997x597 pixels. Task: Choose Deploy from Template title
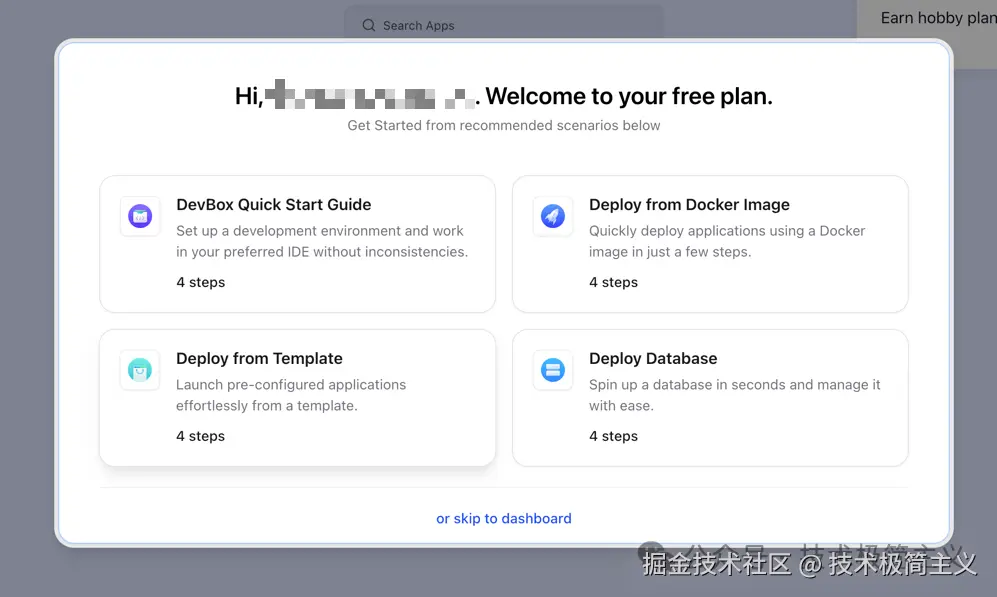(259, 359)
